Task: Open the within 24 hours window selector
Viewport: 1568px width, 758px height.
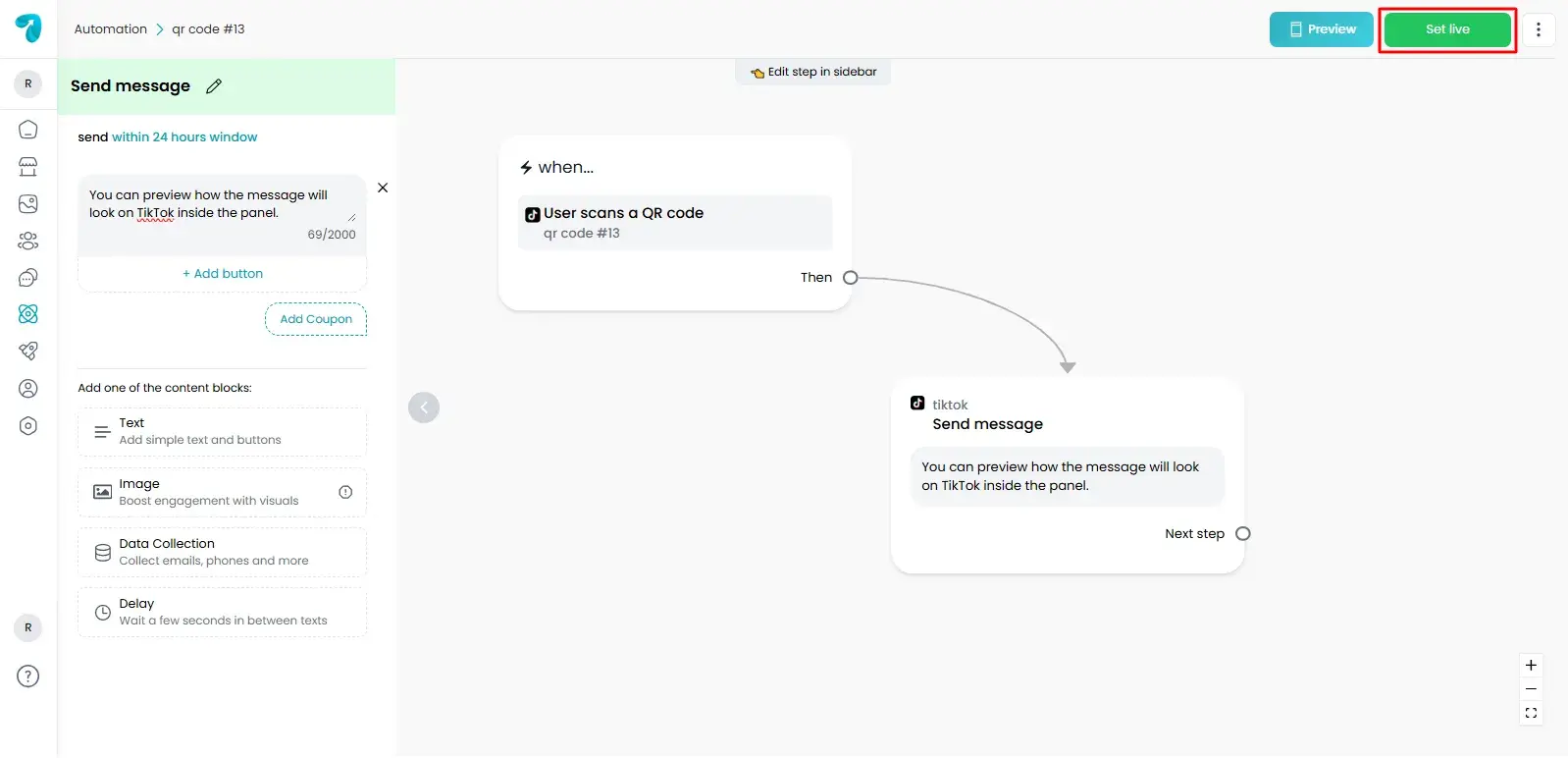Action: (x=184, y=137)
